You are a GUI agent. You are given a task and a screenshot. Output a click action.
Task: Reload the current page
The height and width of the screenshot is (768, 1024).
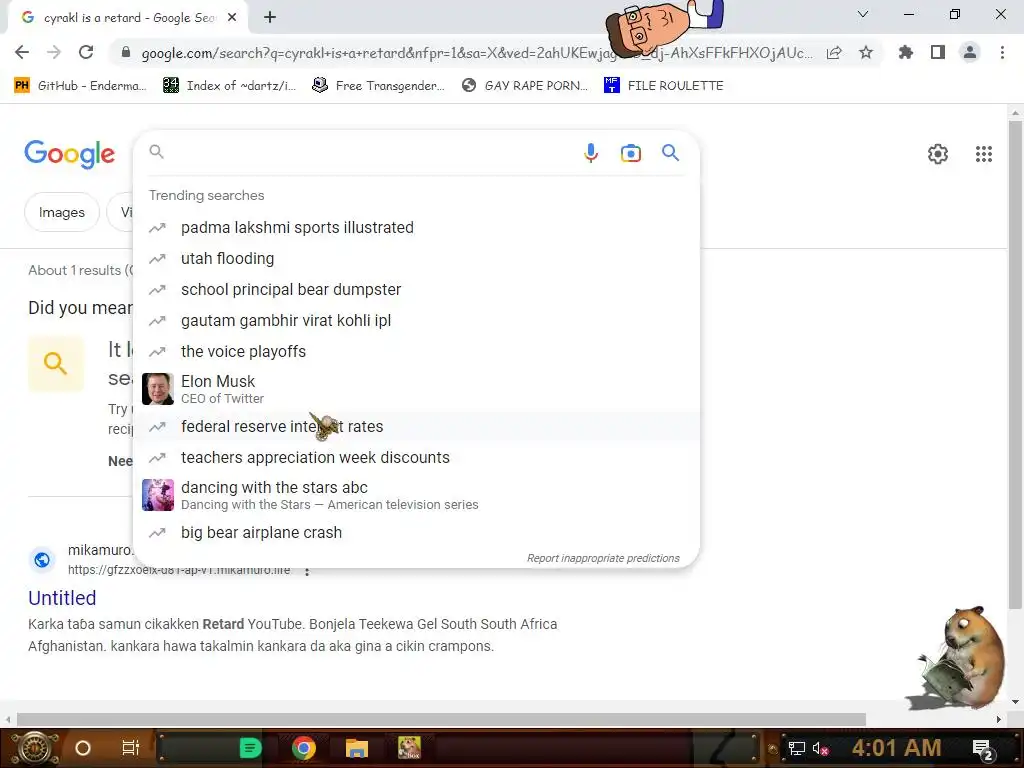pos(86,52)
